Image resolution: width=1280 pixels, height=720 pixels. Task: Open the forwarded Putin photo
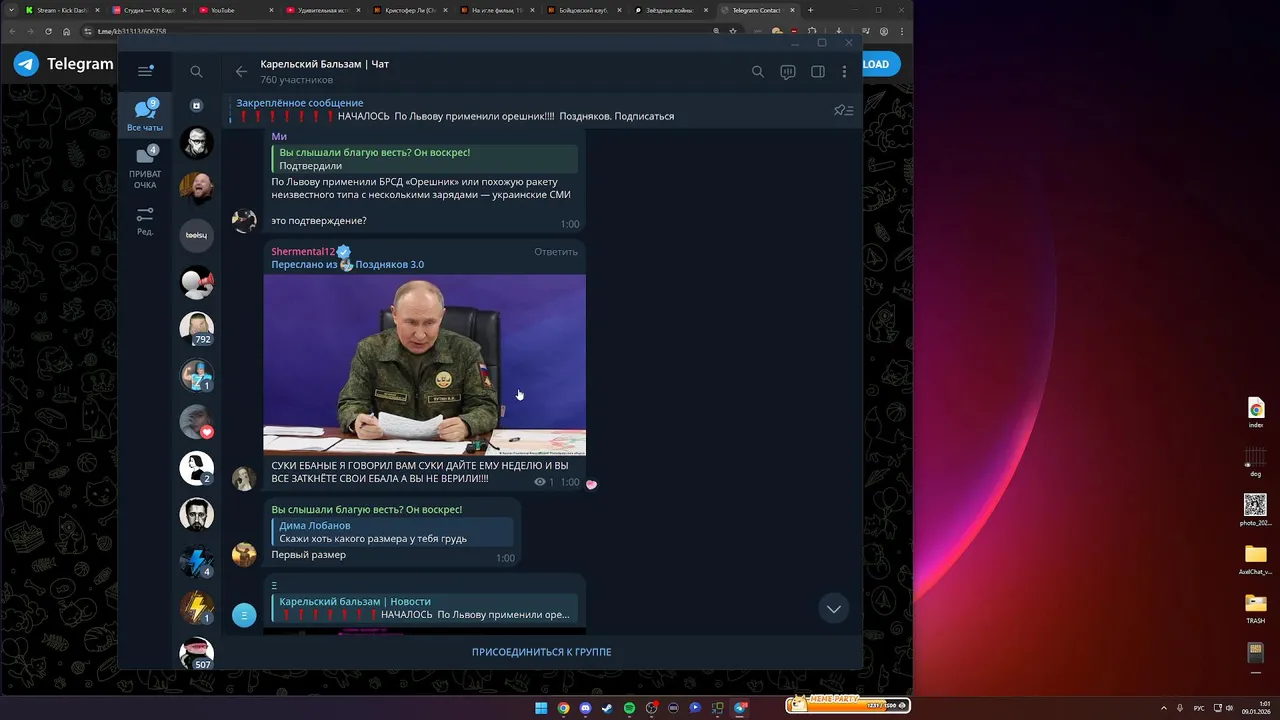tap(424, 365)
